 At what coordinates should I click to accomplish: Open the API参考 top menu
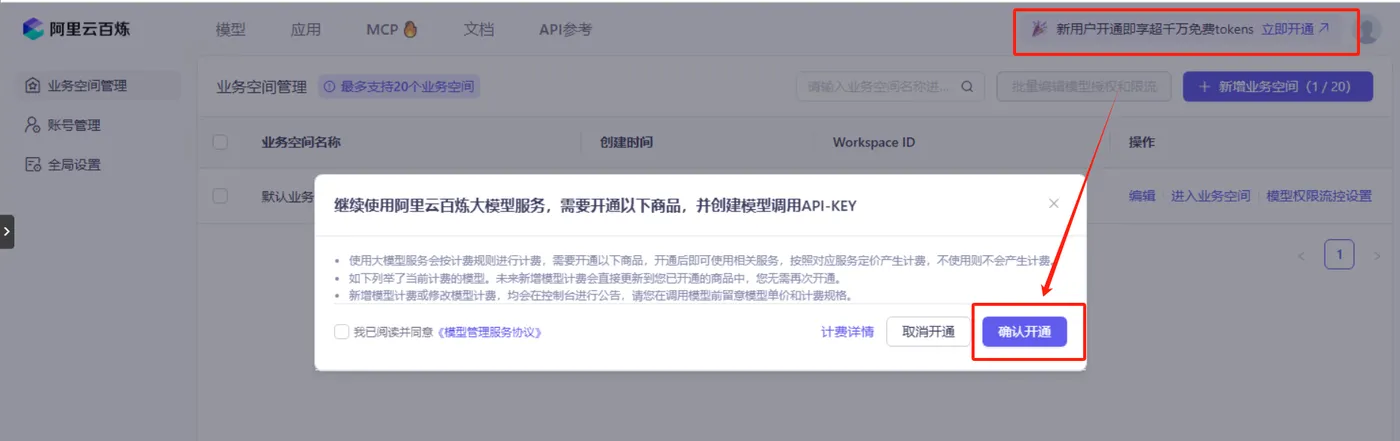coord(565,29)
